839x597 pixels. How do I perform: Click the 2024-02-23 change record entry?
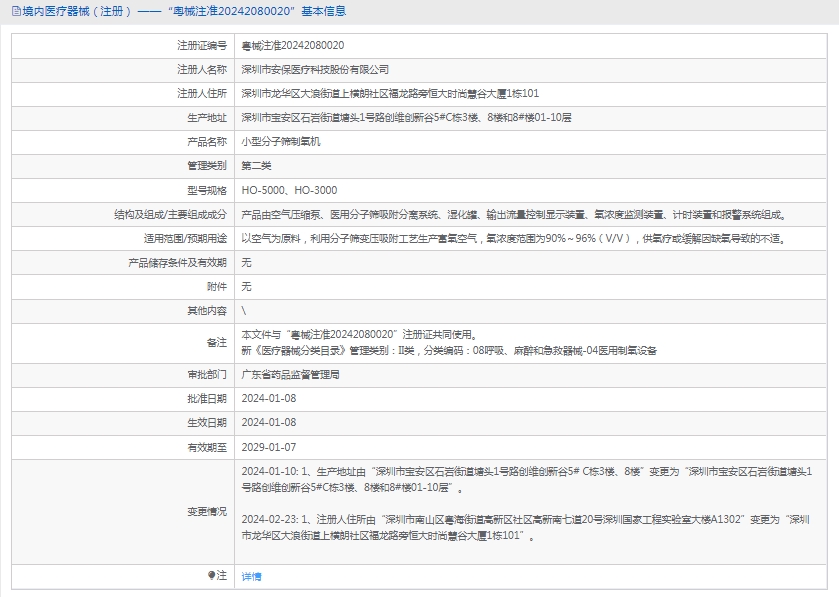527,527
